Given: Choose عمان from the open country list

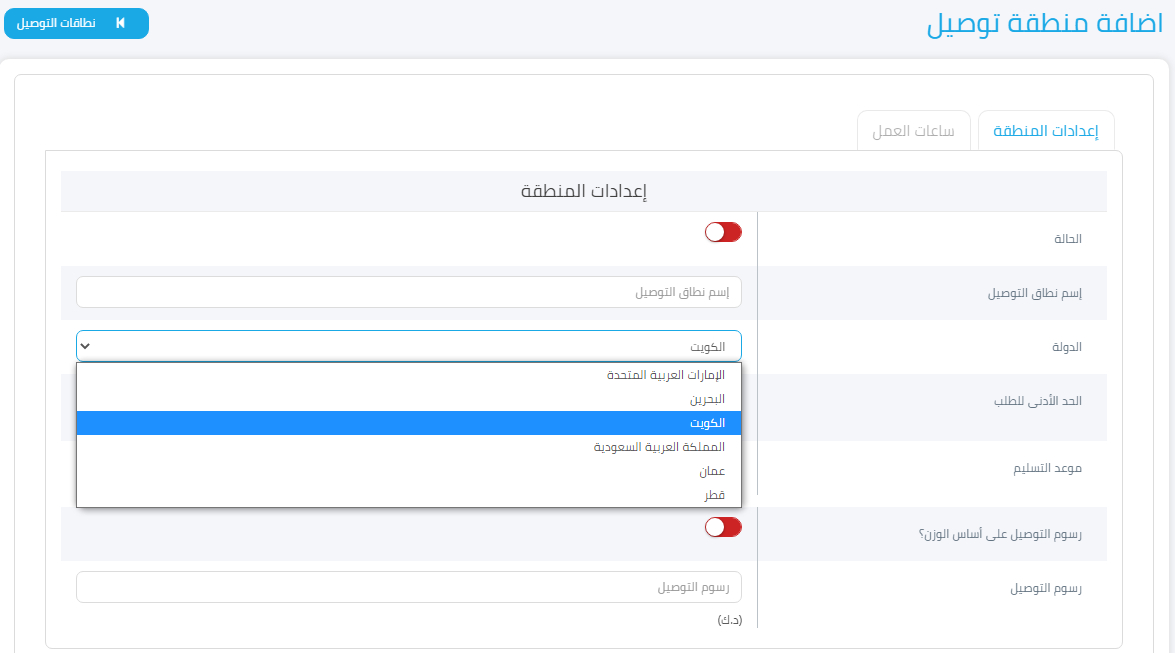Looking at the screenshot, I should tap(408, 470).
